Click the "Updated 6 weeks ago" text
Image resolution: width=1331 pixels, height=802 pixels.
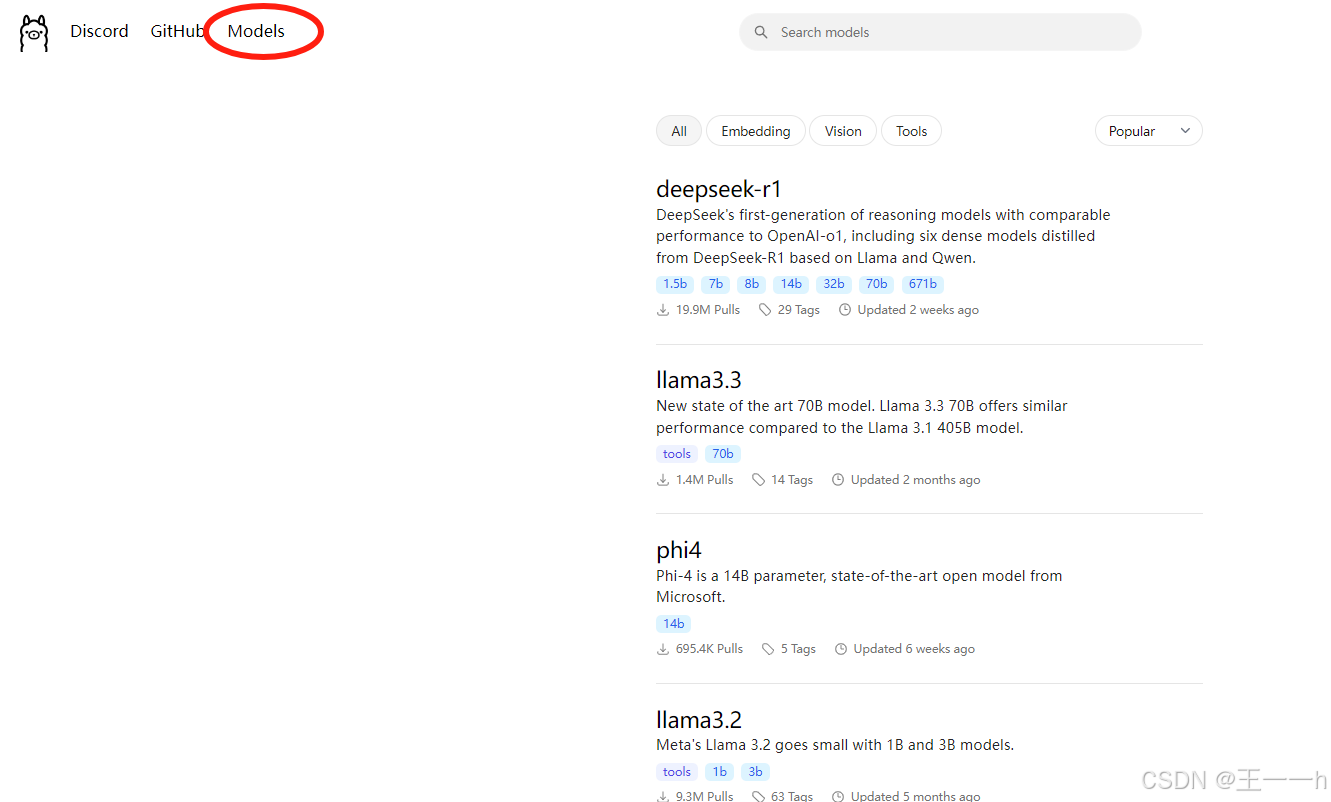[x=914, y=649]
